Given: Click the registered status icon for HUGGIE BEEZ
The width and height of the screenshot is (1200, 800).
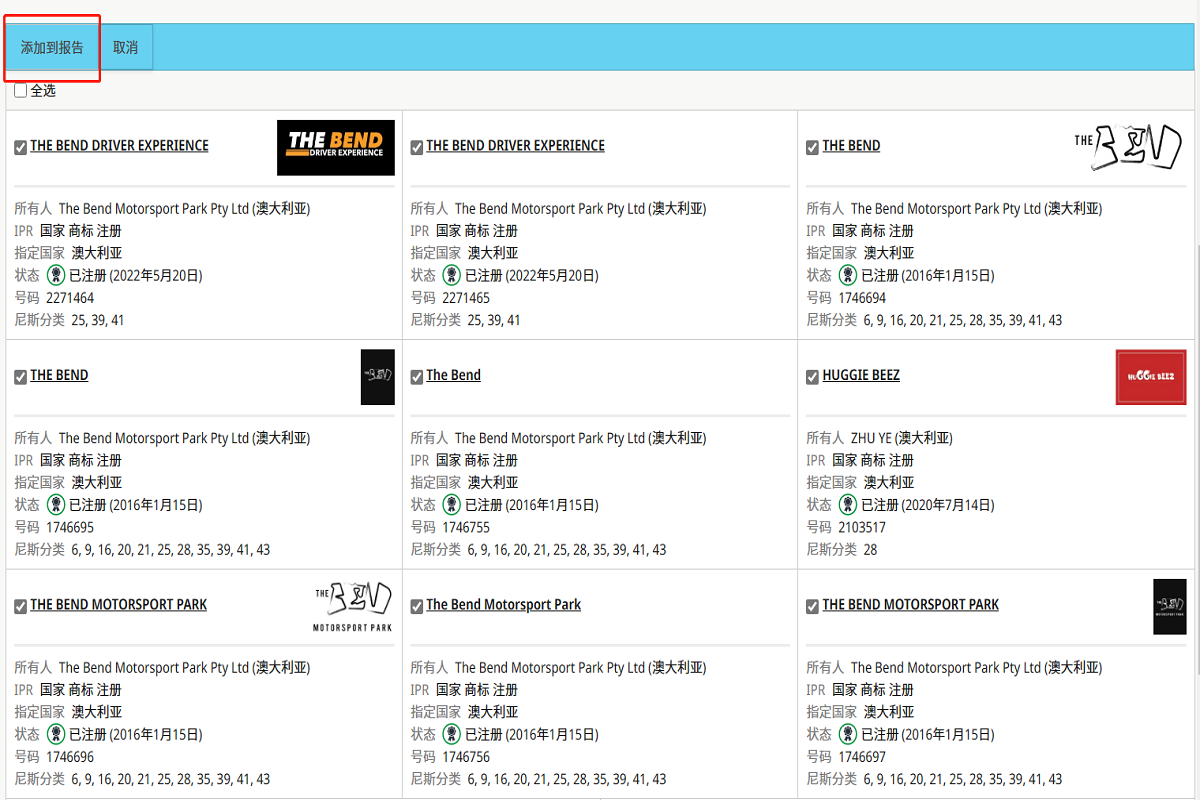Looking at the screenshot, I should click(849, 505).
